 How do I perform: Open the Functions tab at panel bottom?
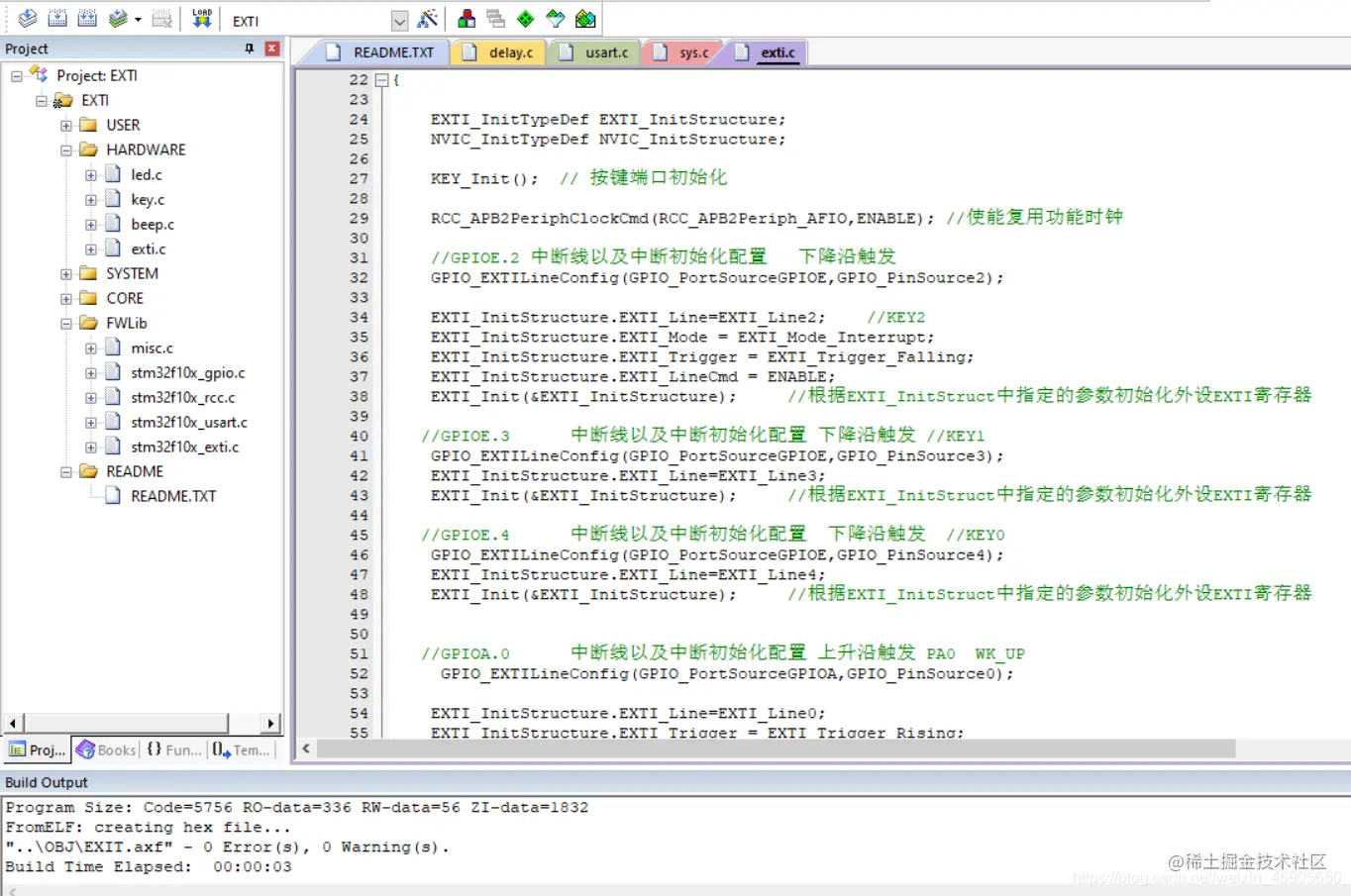click(x=173, y=750)
